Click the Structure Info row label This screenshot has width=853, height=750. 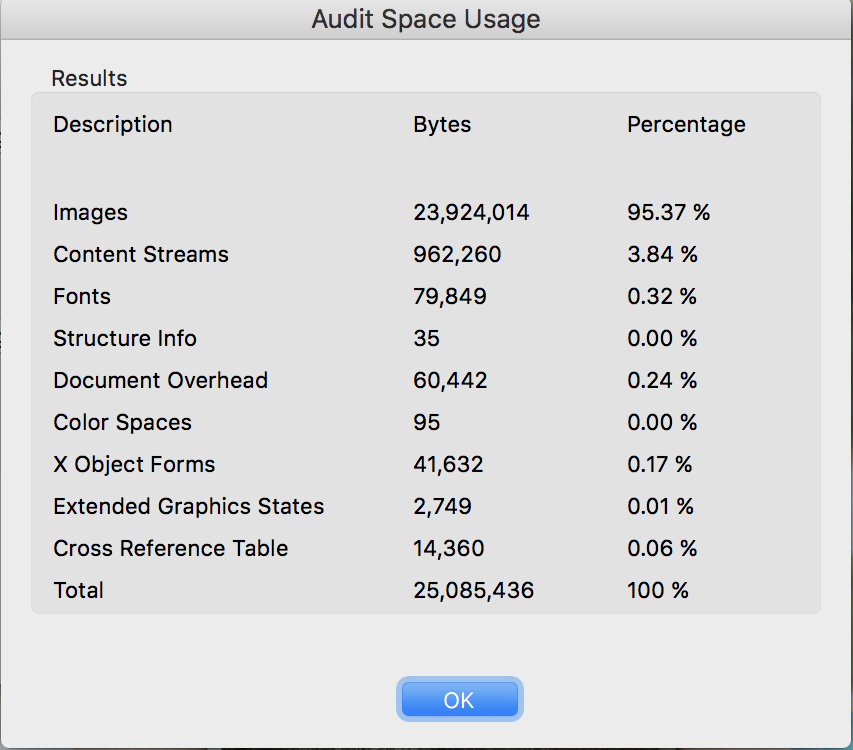125,339
